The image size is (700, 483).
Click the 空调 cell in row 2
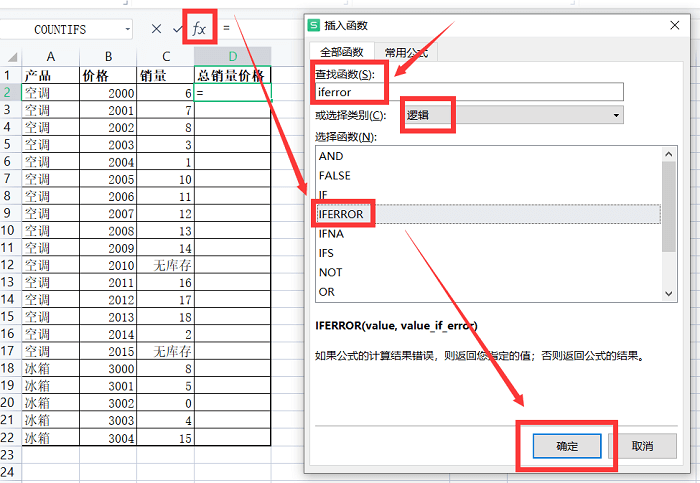[50, 93]
